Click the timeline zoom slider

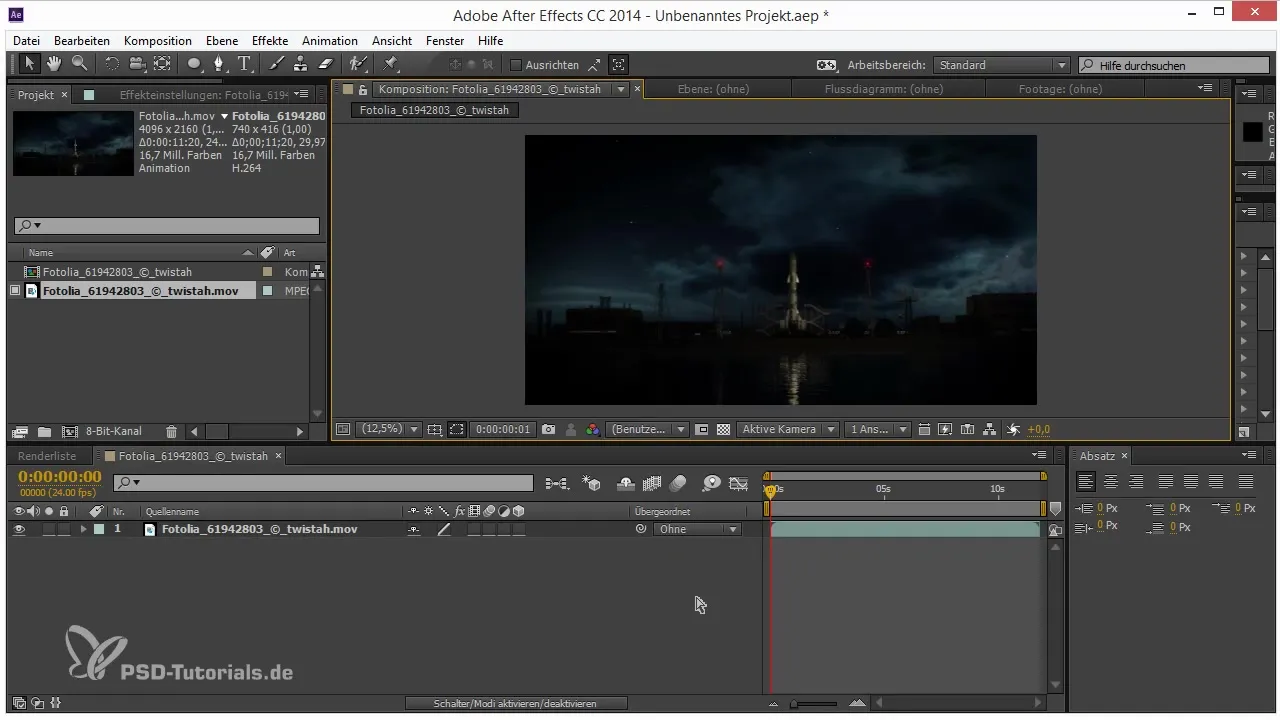[815, 704]
